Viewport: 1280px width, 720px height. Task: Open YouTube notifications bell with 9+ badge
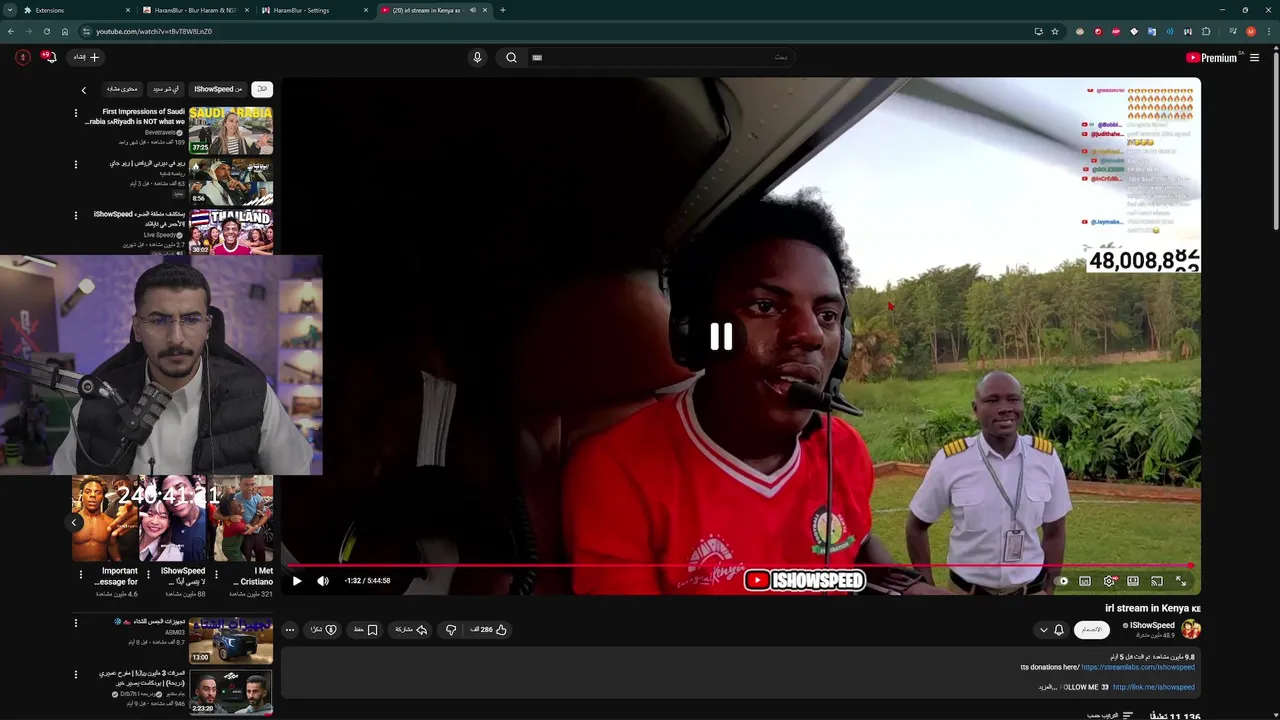(x=49, y=57)
